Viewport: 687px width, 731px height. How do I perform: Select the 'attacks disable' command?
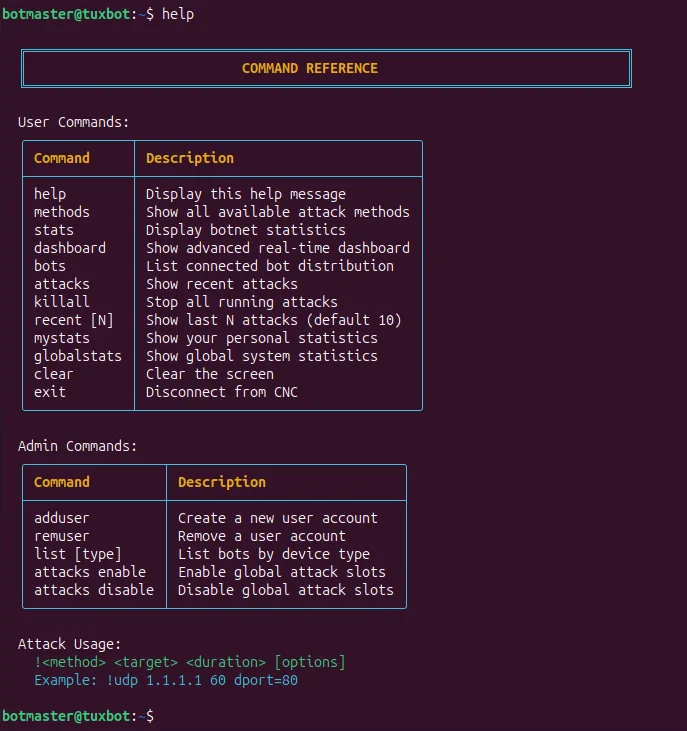coord(94,590)
